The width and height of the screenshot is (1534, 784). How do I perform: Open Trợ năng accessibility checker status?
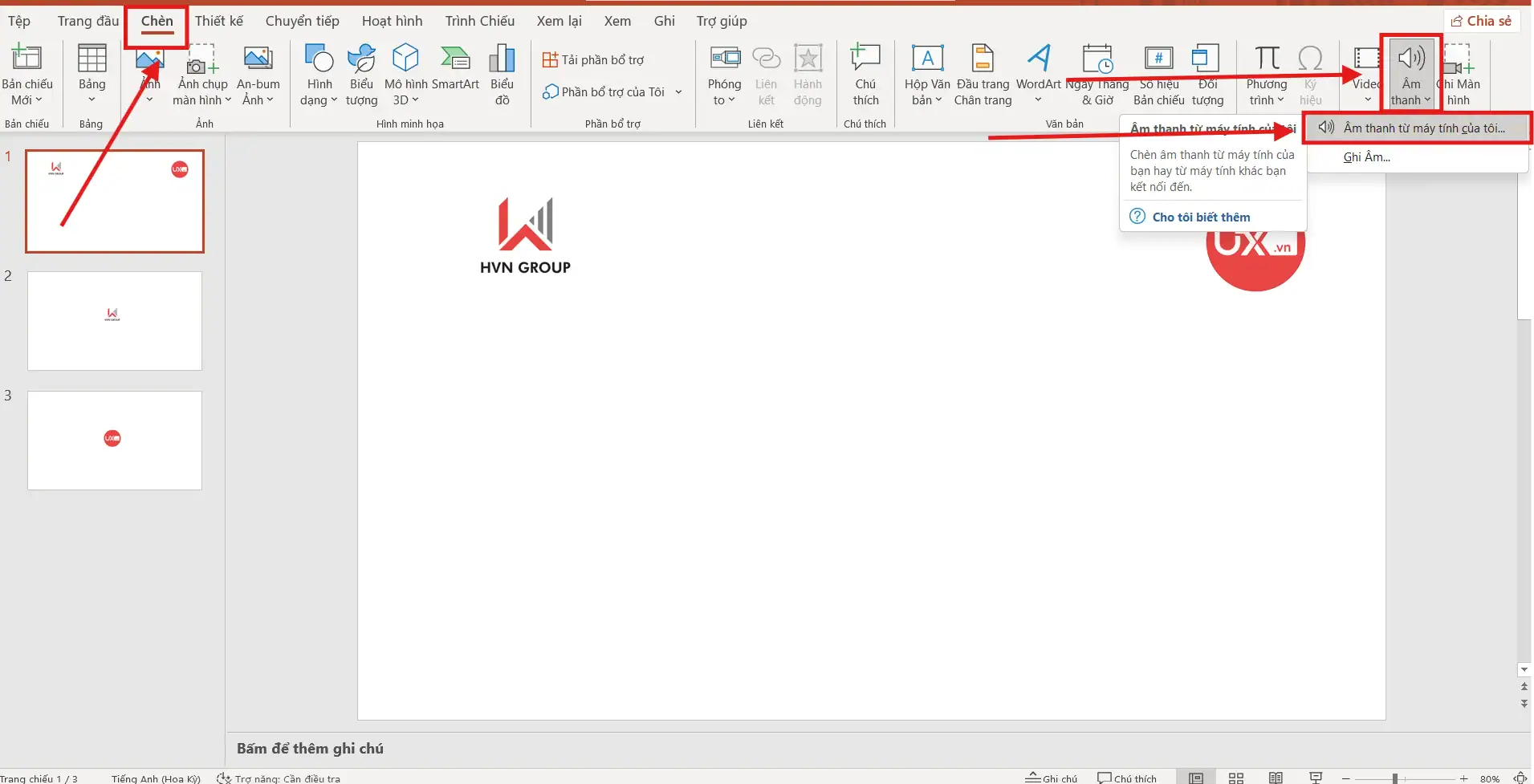click(x=279, y=778)
